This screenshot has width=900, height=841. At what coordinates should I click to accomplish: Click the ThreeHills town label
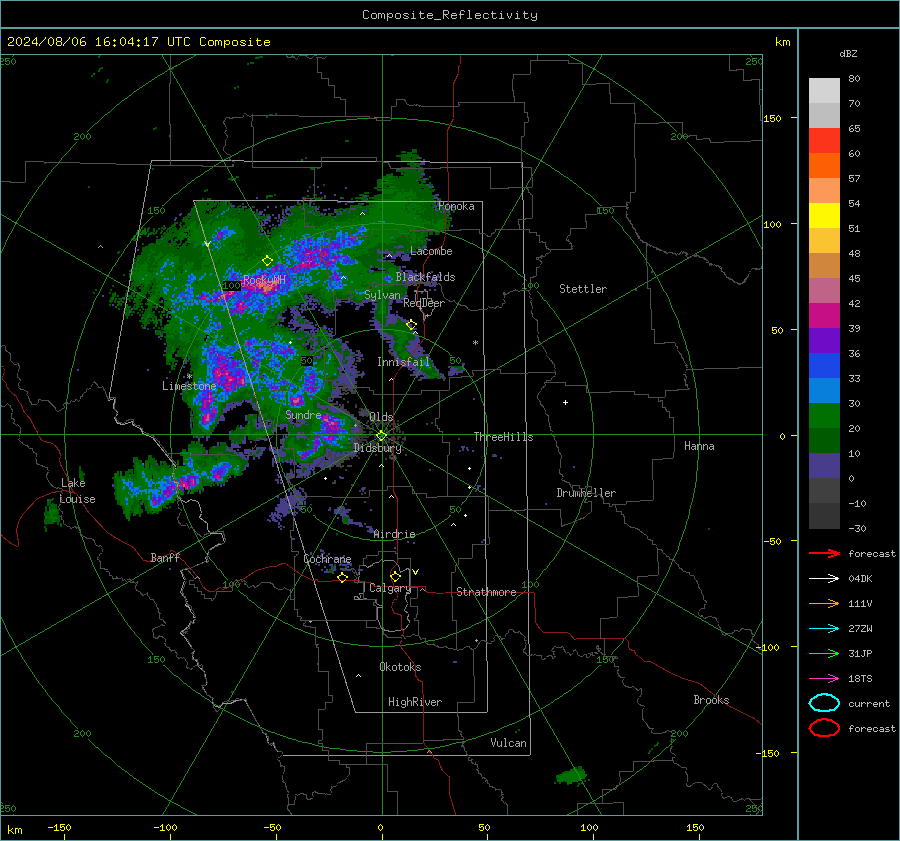point(503,437)
